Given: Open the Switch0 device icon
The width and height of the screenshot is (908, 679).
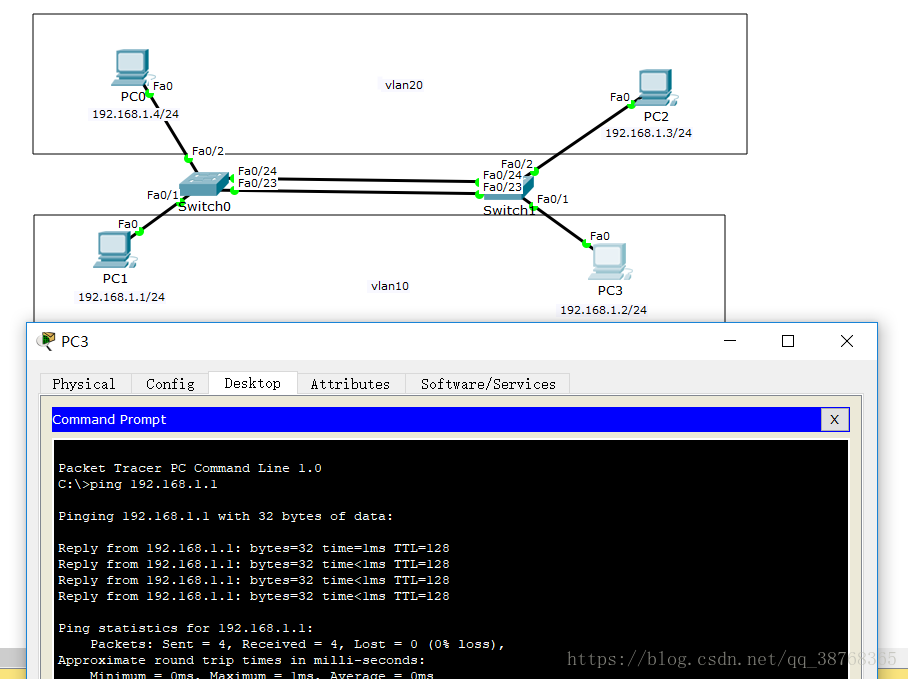Looking at the screenshot, I should 204,184.
